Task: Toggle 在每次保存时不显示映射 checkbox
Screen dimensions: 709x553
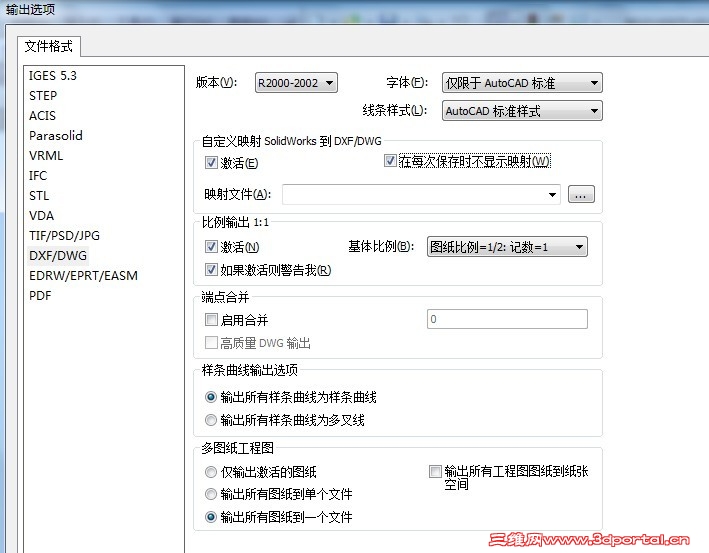Action: click(x=390, y=161)
